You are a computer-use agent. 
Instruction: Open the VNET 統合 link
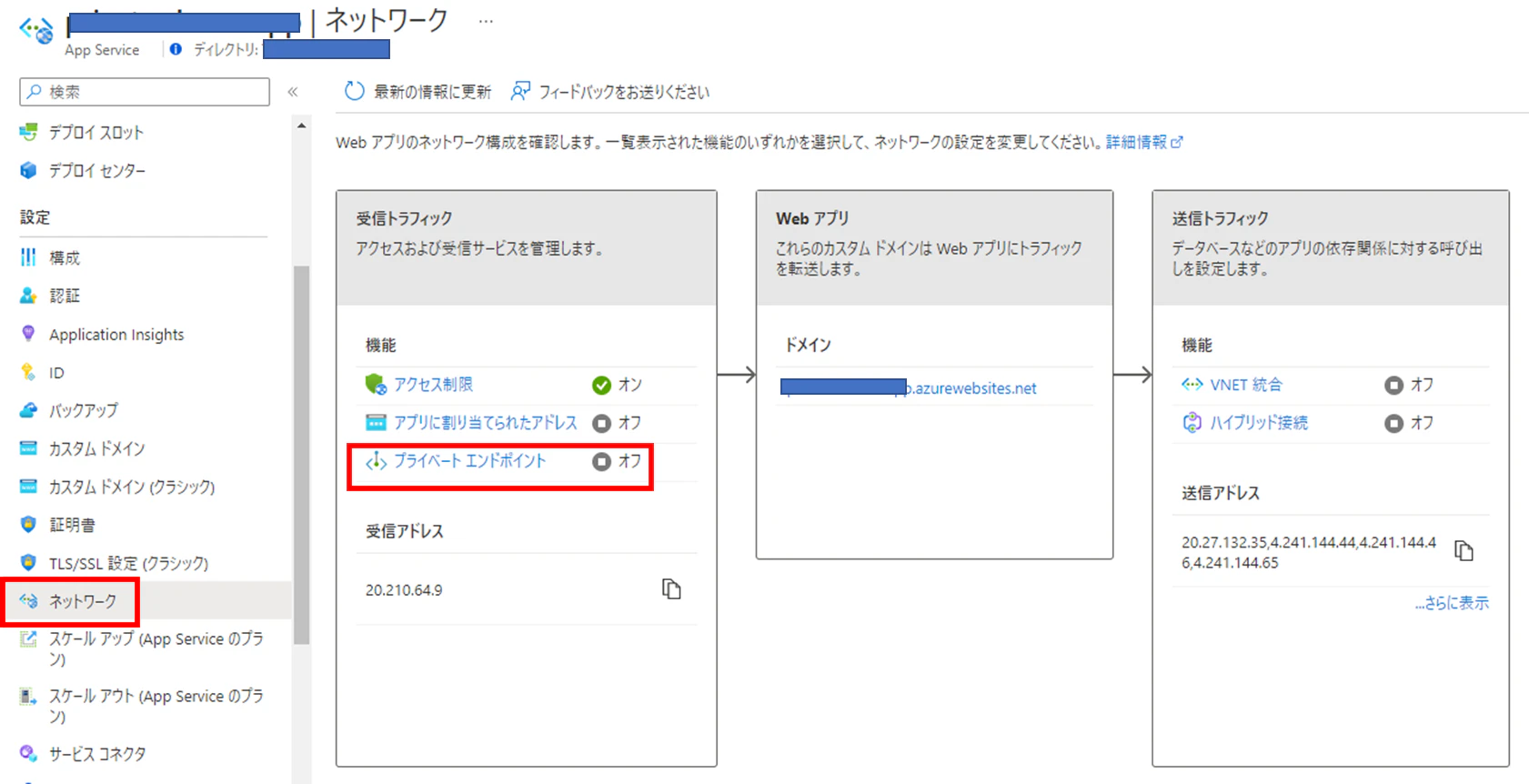1246,385
